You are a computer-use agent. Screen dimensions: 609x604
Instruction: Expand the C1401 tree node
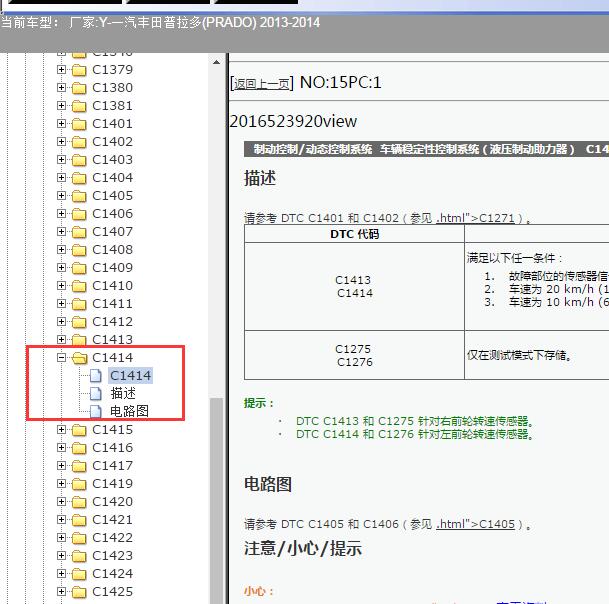(61, 124)
